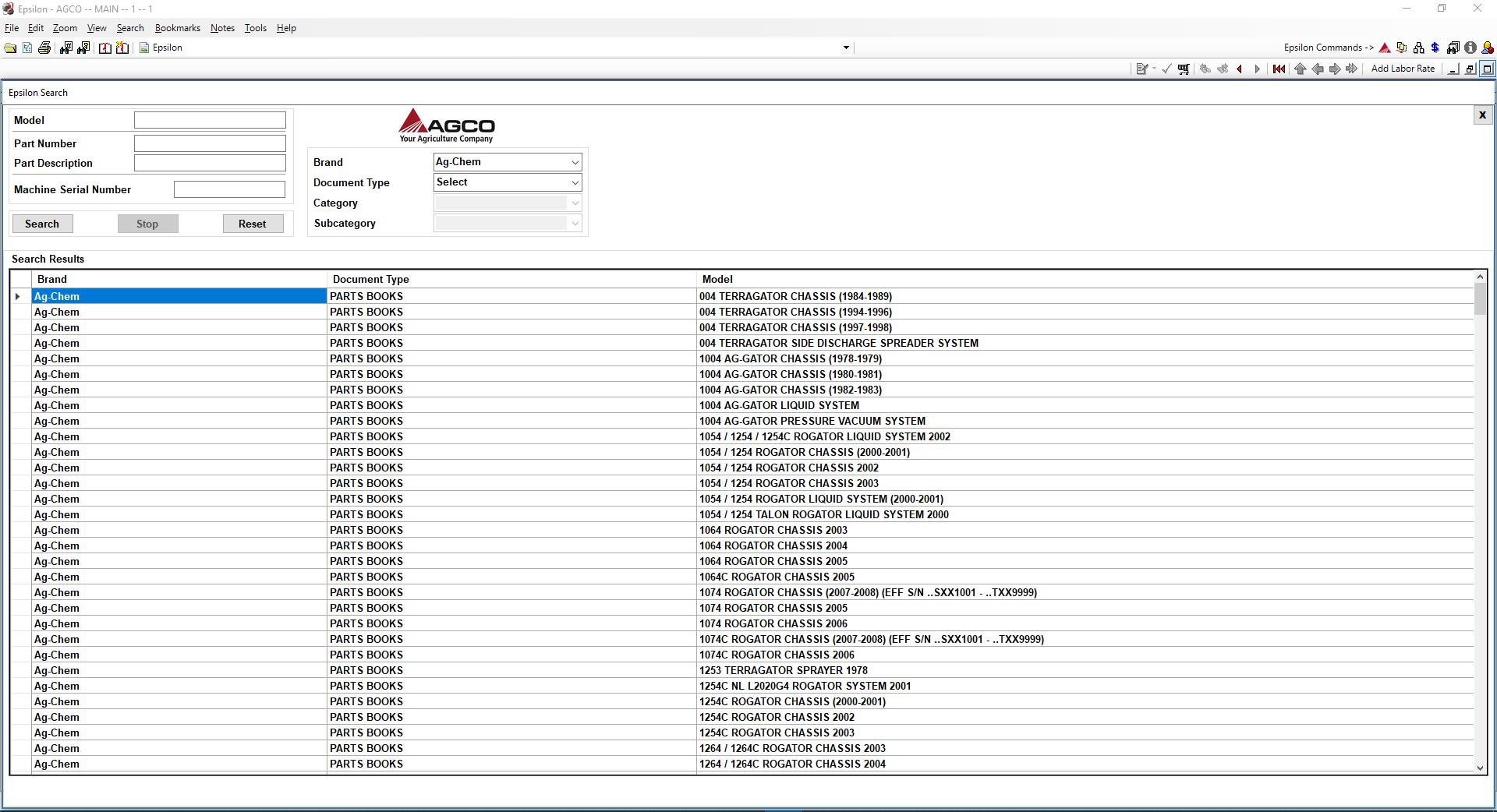1497x812 pixels.
Task: Click the Stop button
Action: pyautogui.click(x=147, y=224)
